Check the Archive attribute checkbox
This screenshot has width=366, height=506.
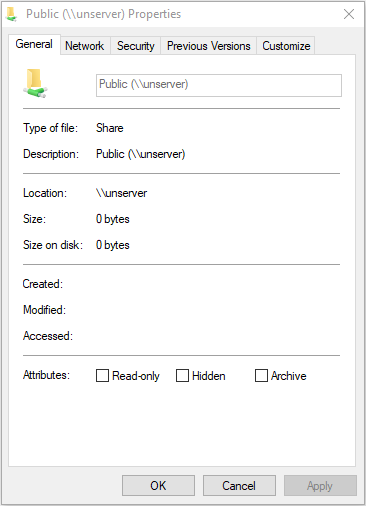(261, 375)
